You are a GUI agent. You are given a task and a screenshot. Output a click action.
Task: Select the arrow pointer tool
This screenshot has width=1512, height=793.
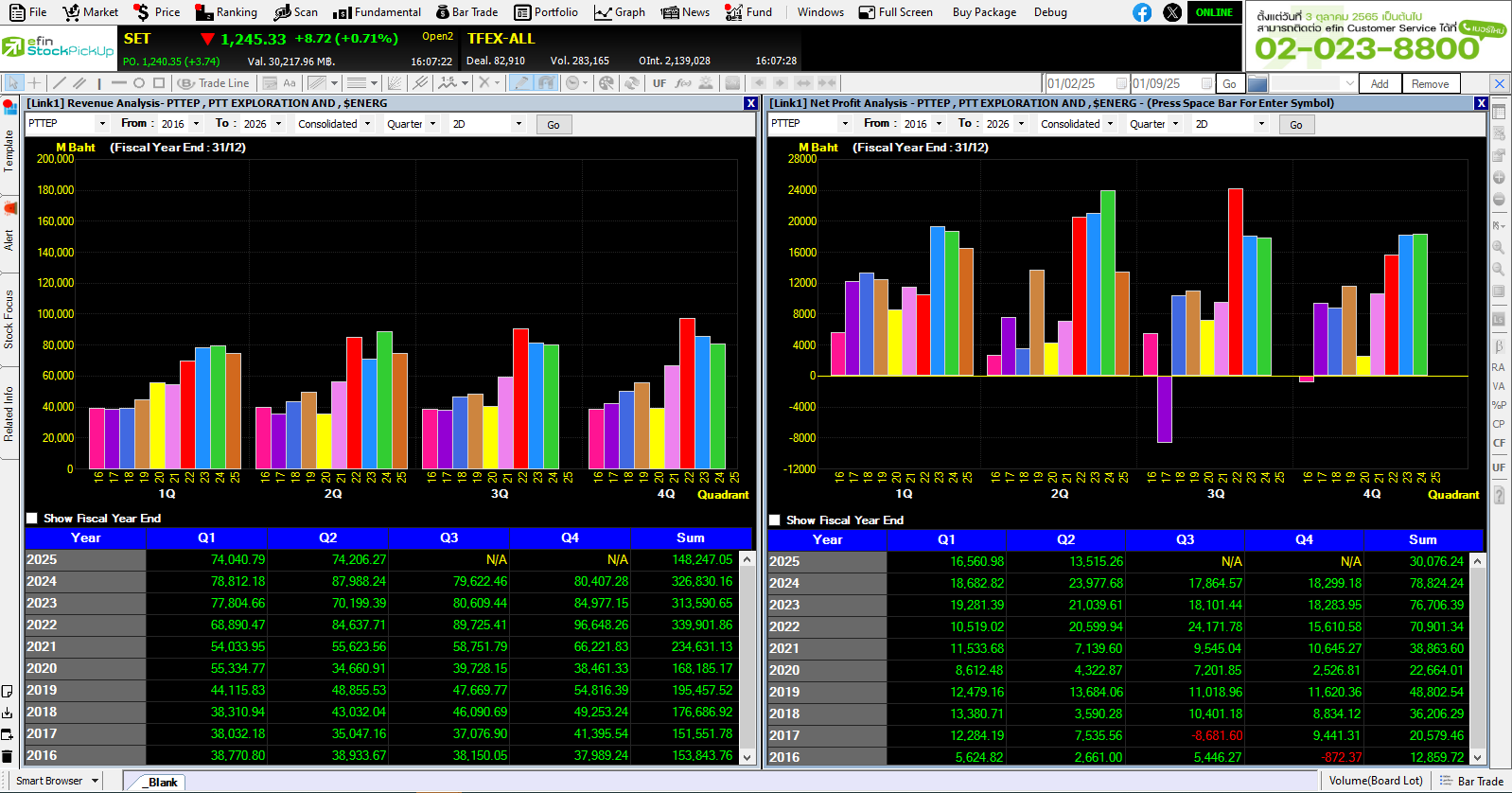point(13,83)
